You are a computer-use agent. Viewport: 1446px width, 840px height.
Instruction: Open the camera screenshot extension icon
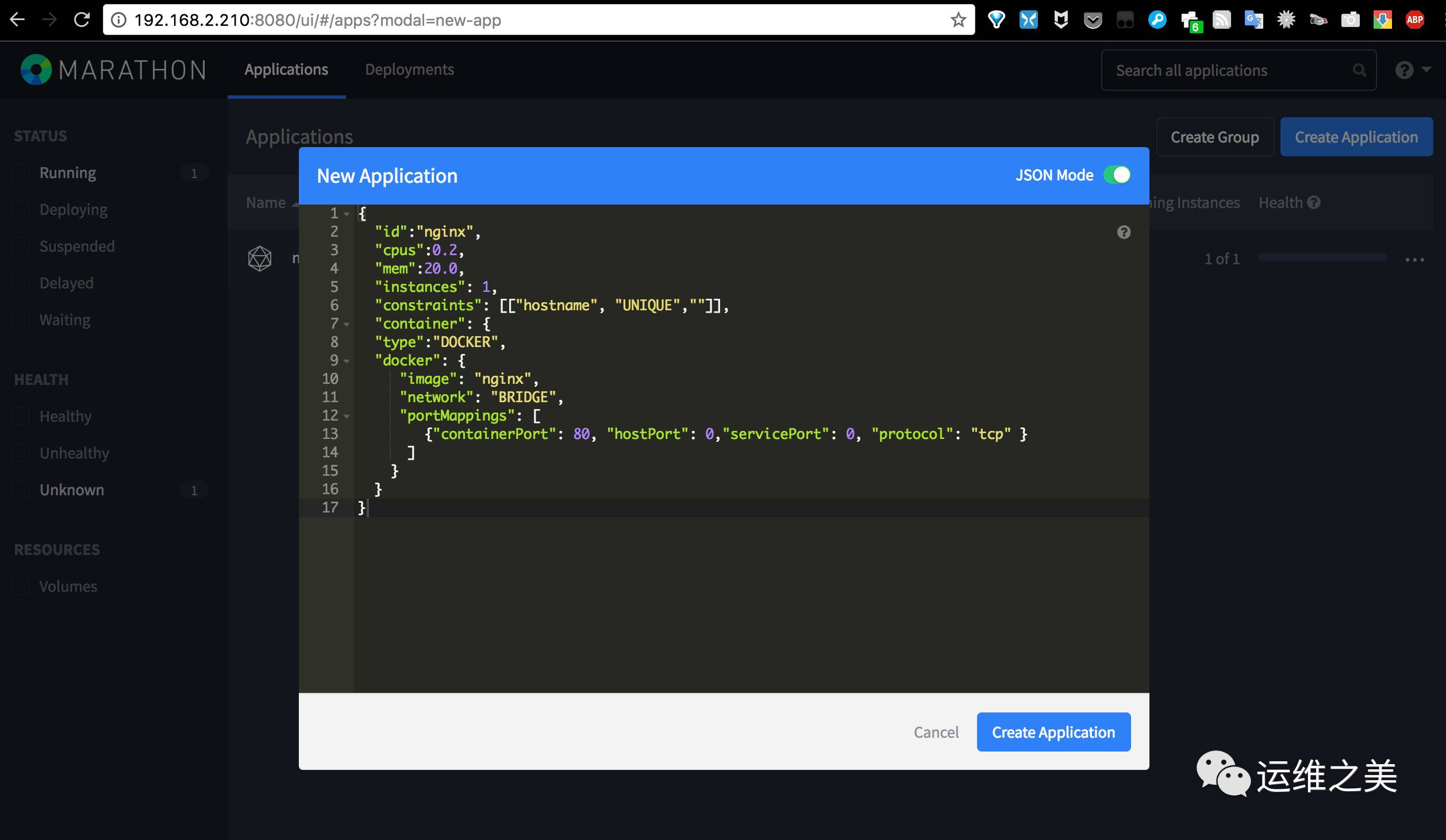pos(1350,20)
